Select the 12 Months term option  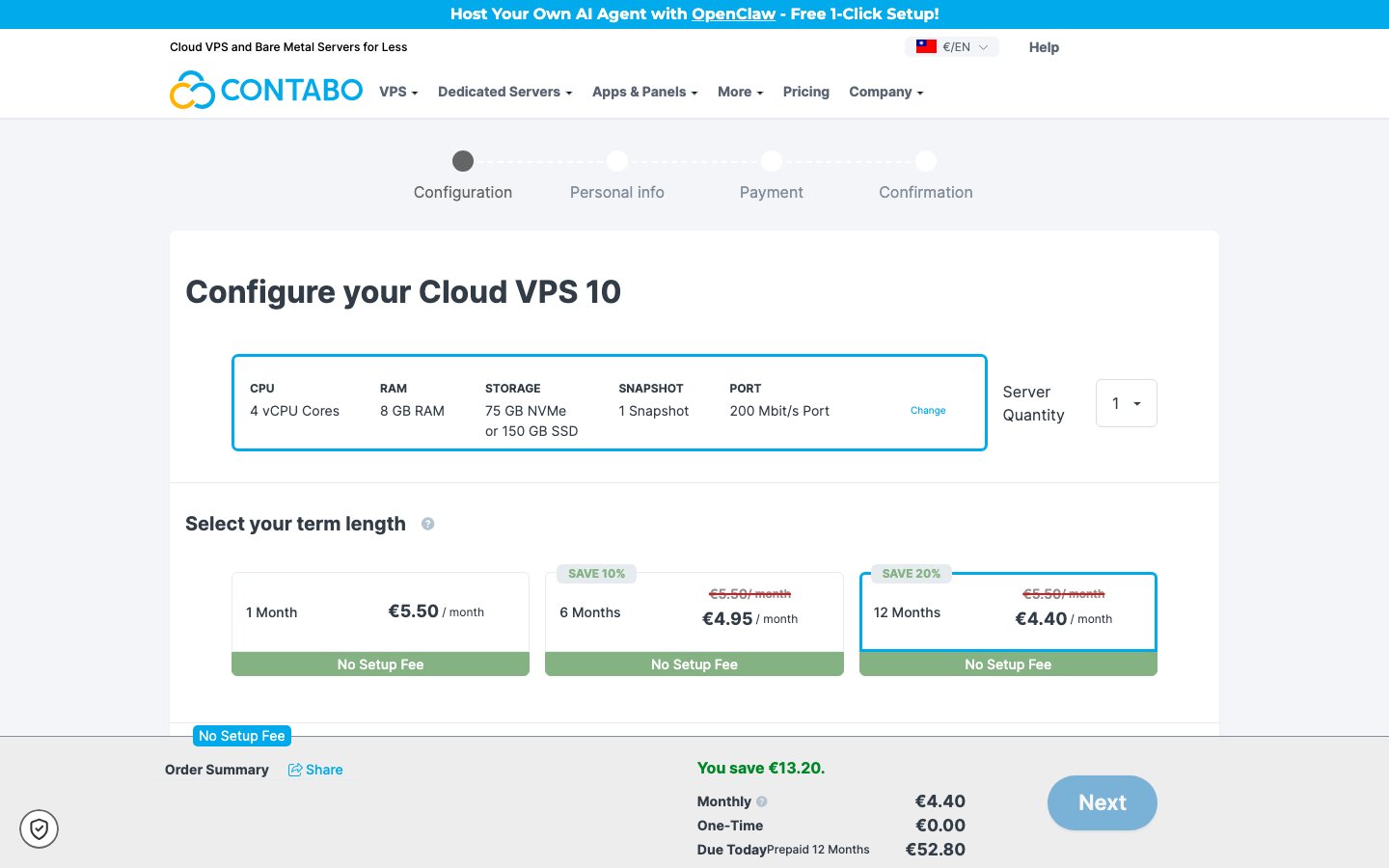1008,624
